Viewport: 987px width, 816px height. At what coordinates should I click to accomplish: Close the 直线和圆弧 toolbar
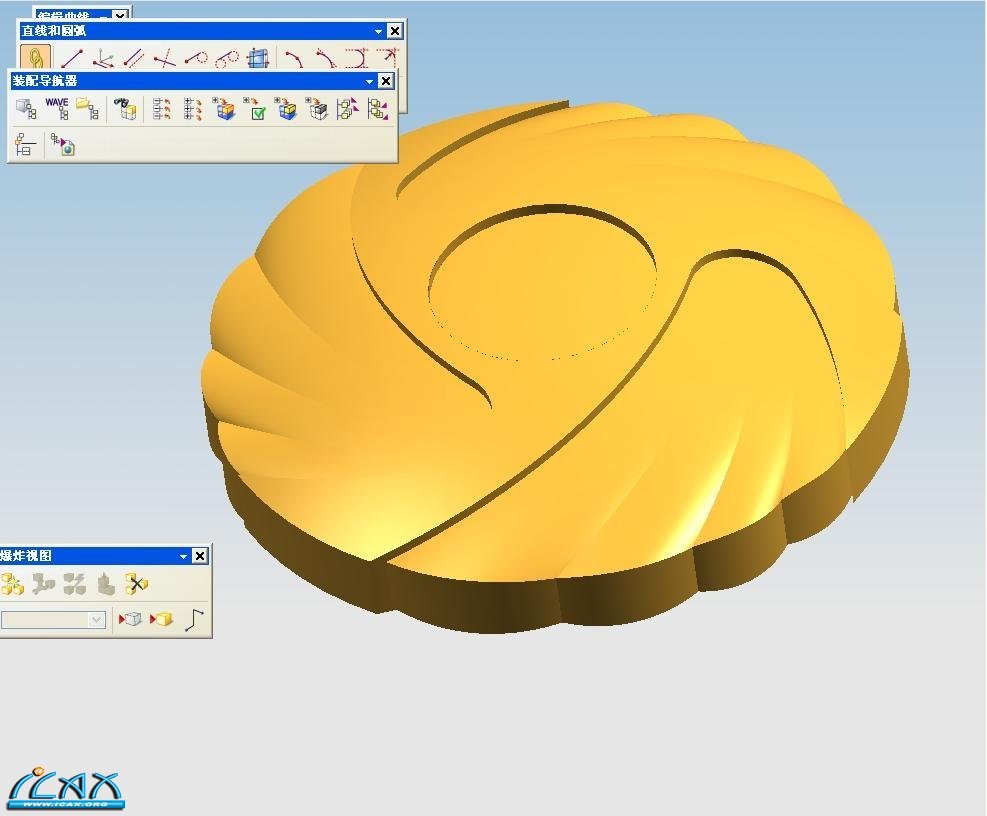pyautogui.click(x=394, y=31)
